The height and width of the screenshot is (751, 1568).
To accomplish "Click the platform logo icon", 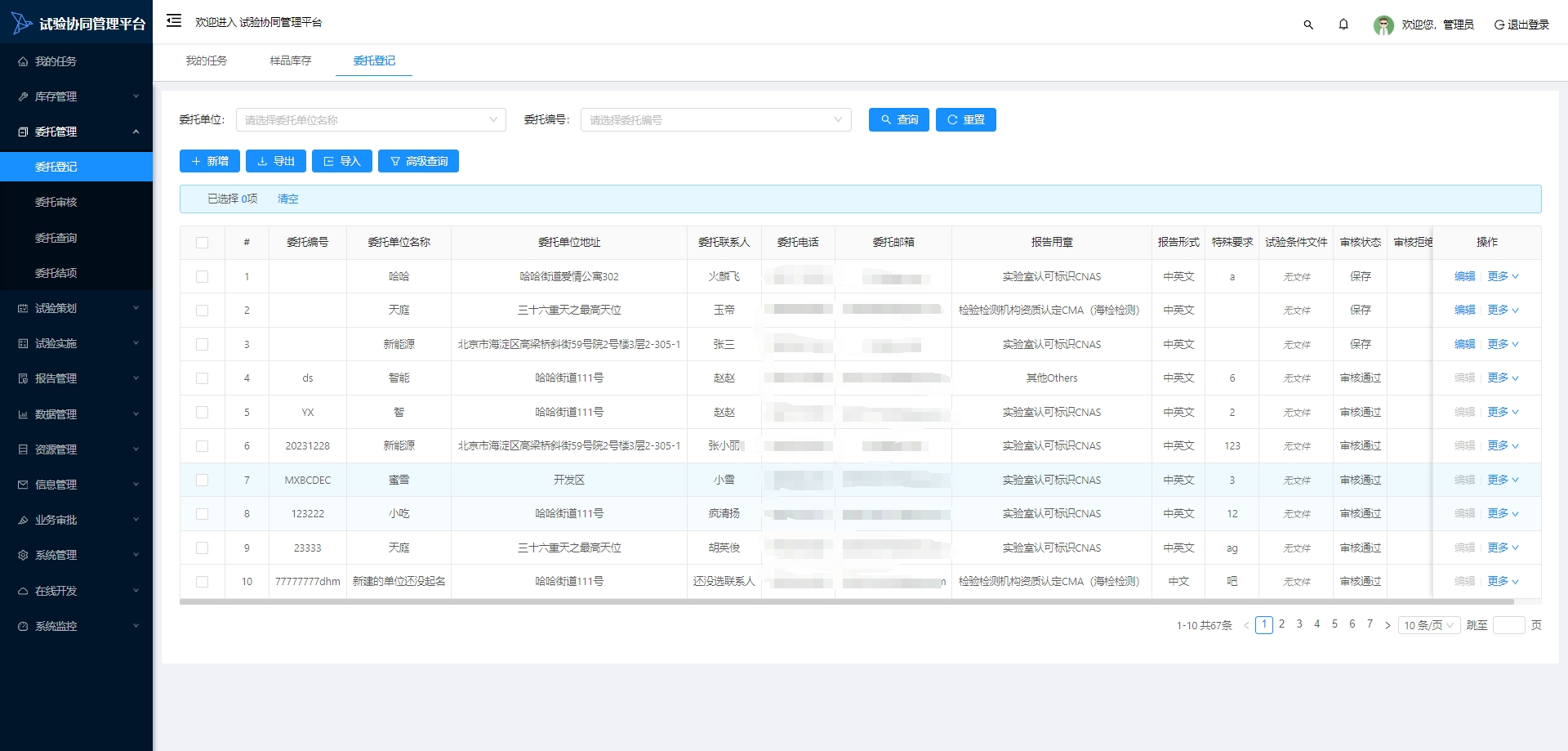I will (21, 24).
